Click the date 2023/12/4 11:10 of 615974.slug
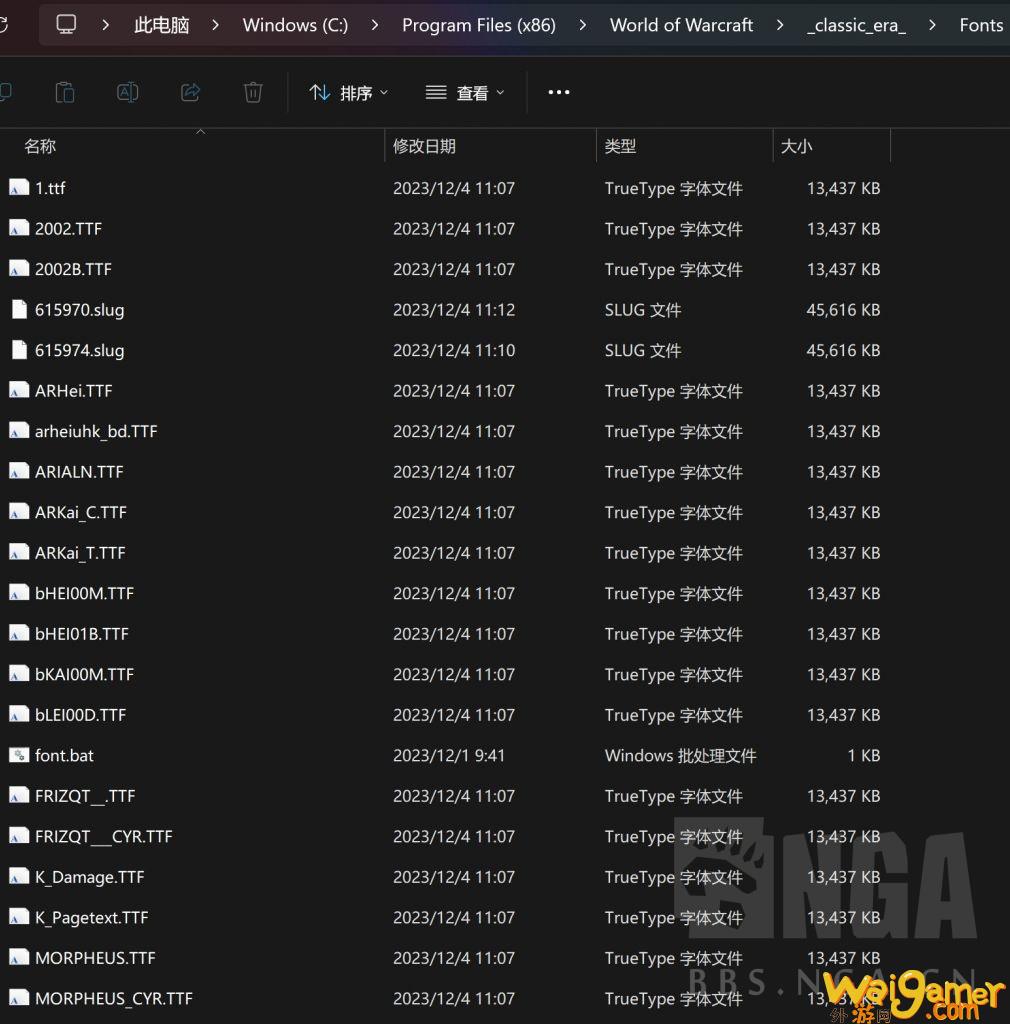Screen dimensions: 1010x1024 (x=454, y=350)
